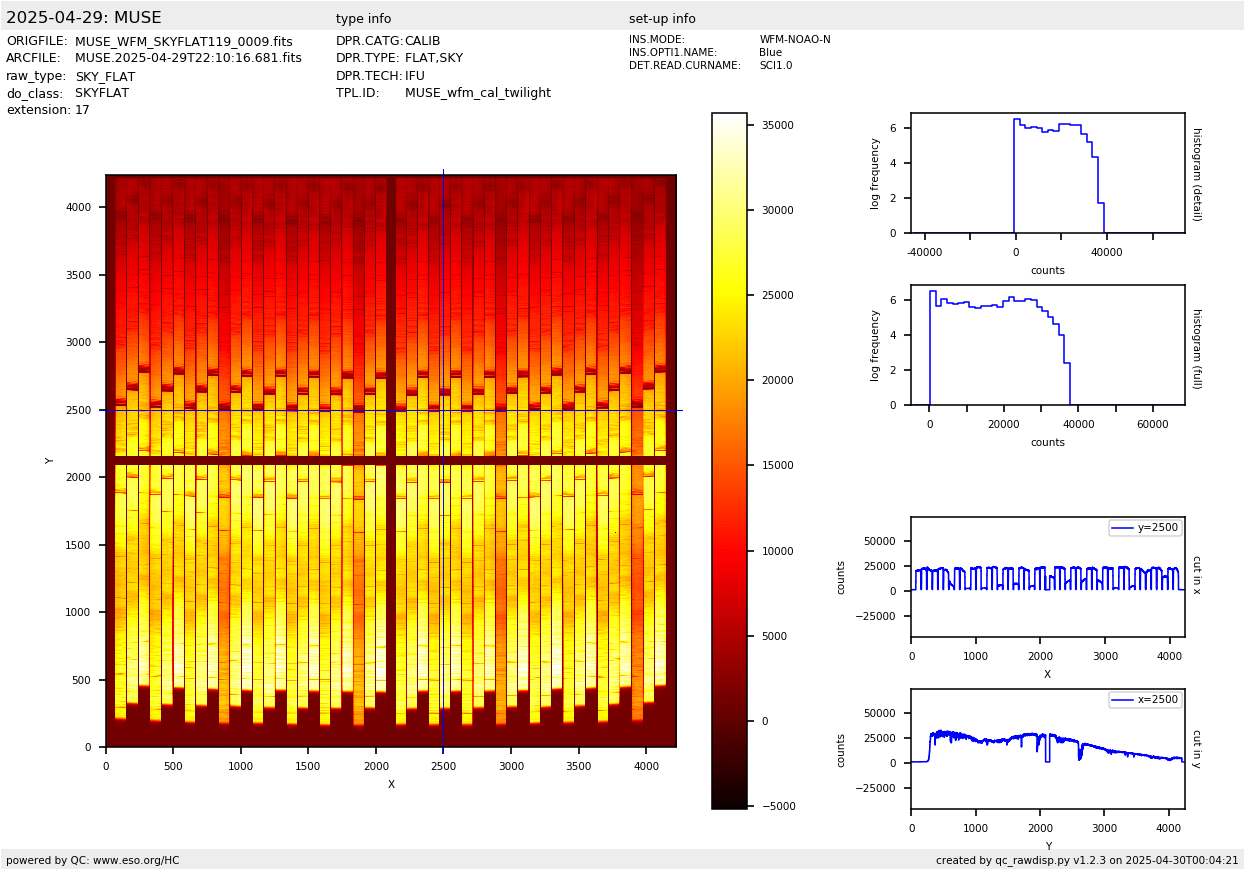Select the cut in x profile plot

tap(1047, 577)
